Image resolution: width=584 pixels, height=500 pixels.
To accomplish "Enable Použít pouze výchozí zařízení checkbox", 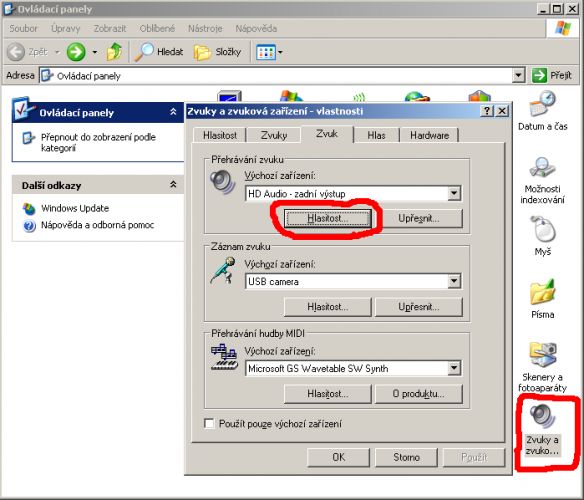I will tap(209, 424).
